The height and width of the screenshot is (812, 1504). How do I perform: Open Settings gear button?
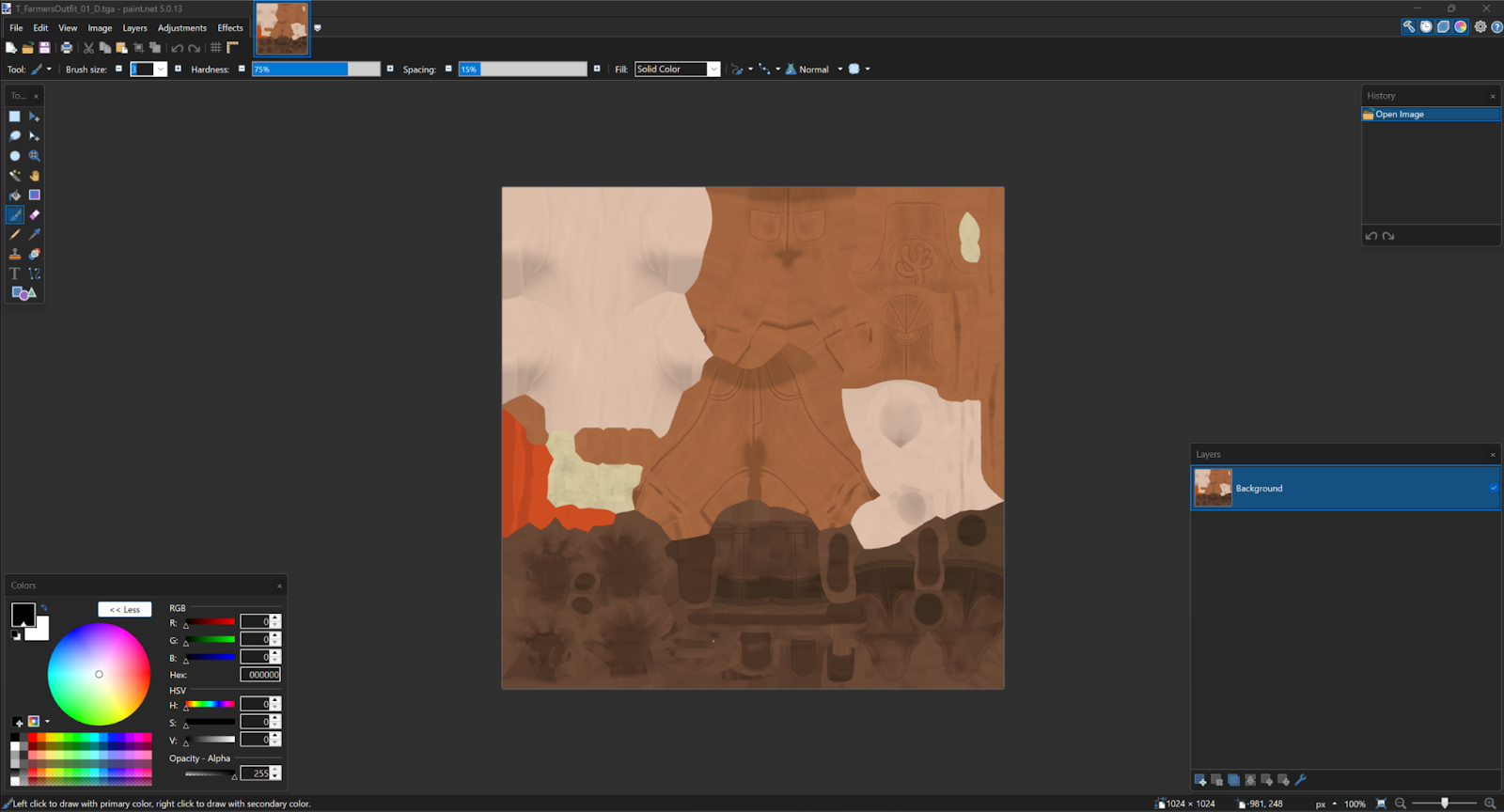[1480, 27]
